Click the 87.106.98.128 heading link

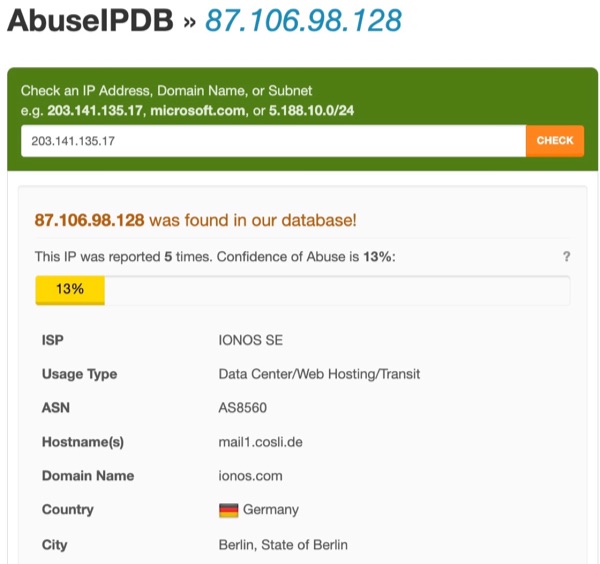coord(303,20)
